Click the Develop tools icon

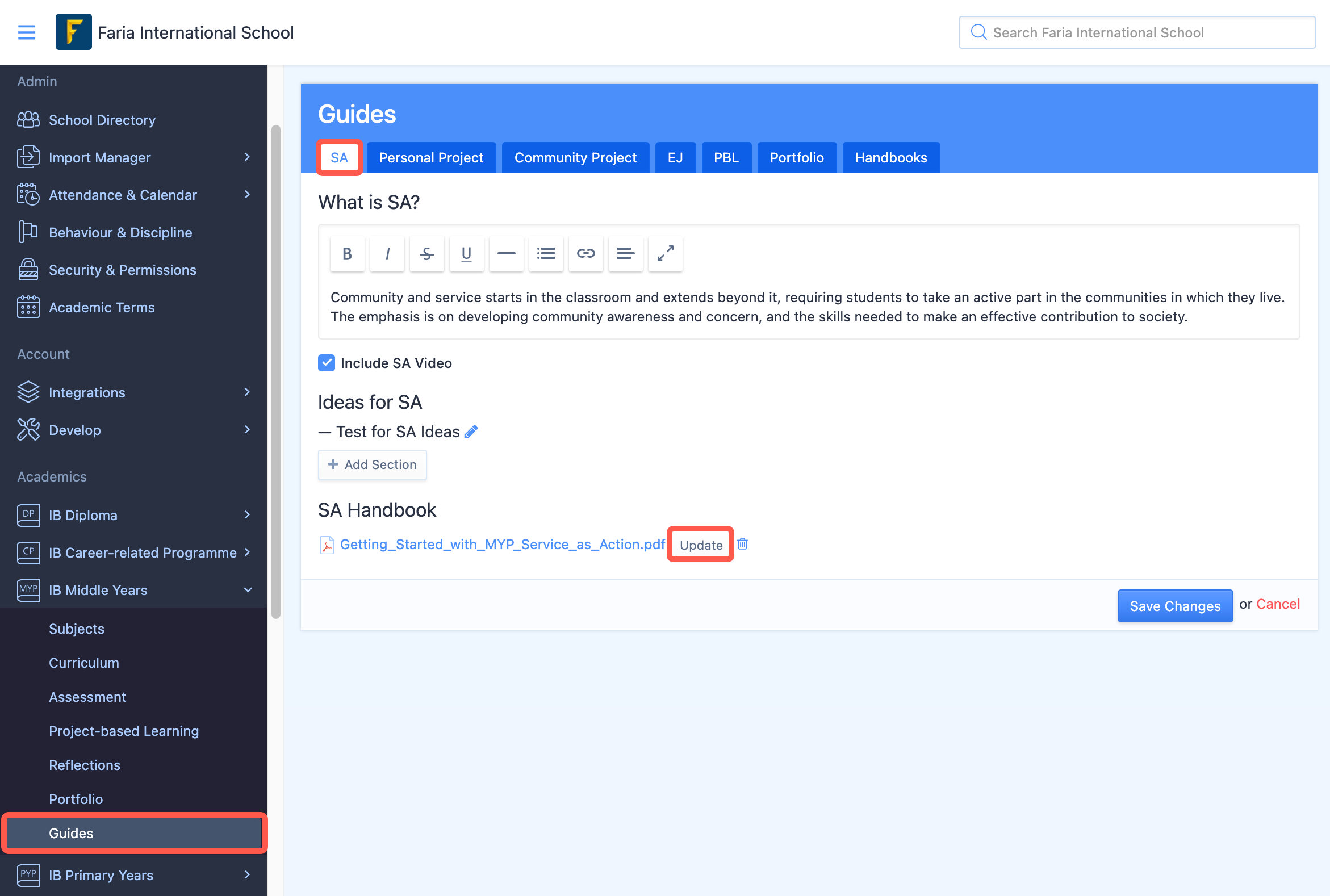(28, 430)
